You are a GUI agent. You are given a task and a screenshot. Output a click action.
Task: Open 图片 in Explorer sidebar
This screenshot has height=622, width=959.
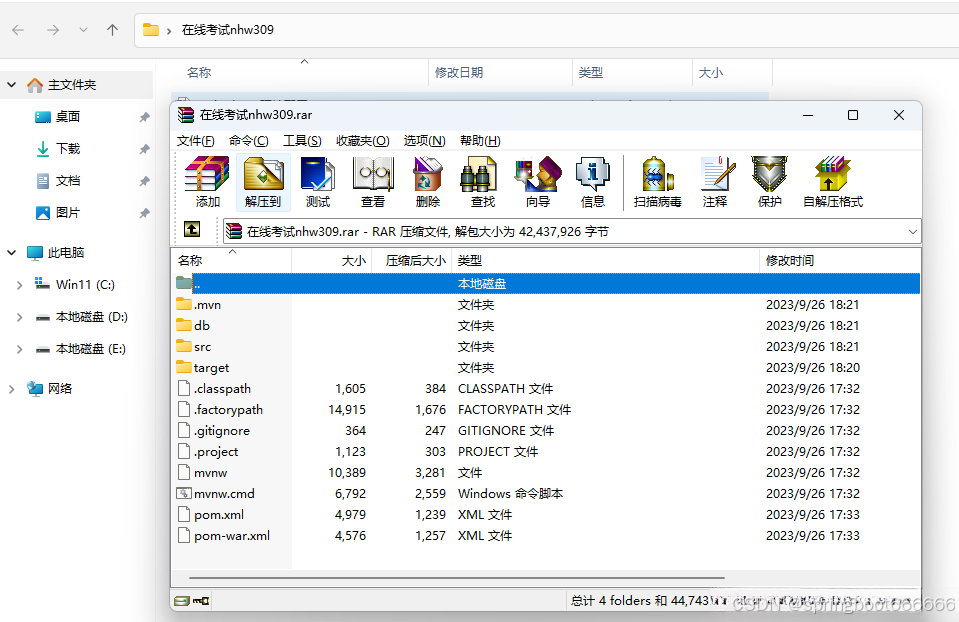tap(67, 212)
